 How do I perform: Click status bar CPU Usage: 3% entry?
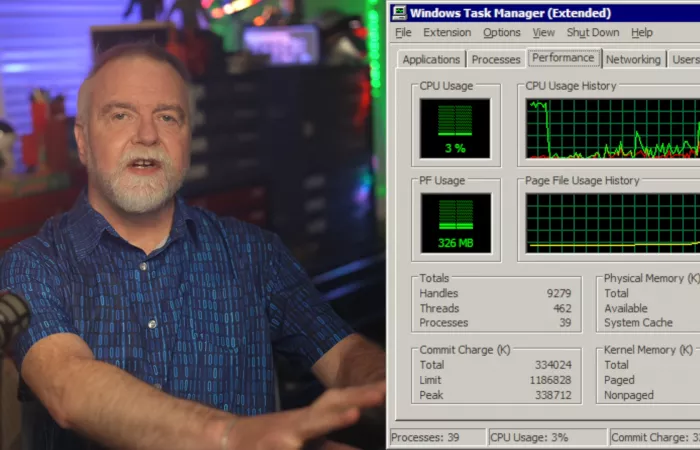tap(547, 438)
